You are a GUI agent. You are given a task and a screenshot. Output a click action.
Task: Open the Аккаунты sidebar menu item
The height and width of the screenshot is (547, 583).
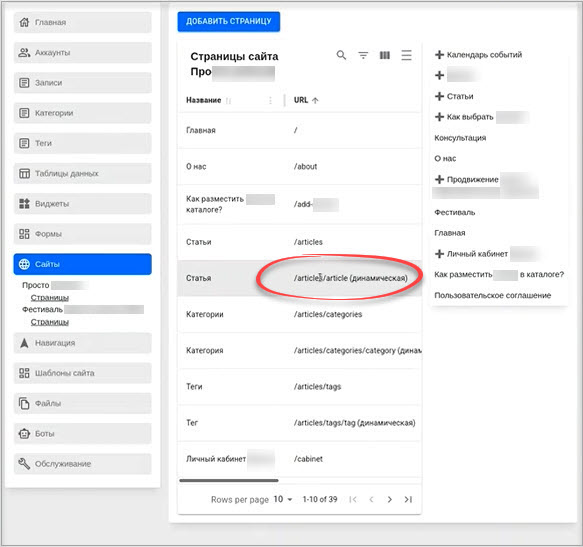[x=83, y=52]
